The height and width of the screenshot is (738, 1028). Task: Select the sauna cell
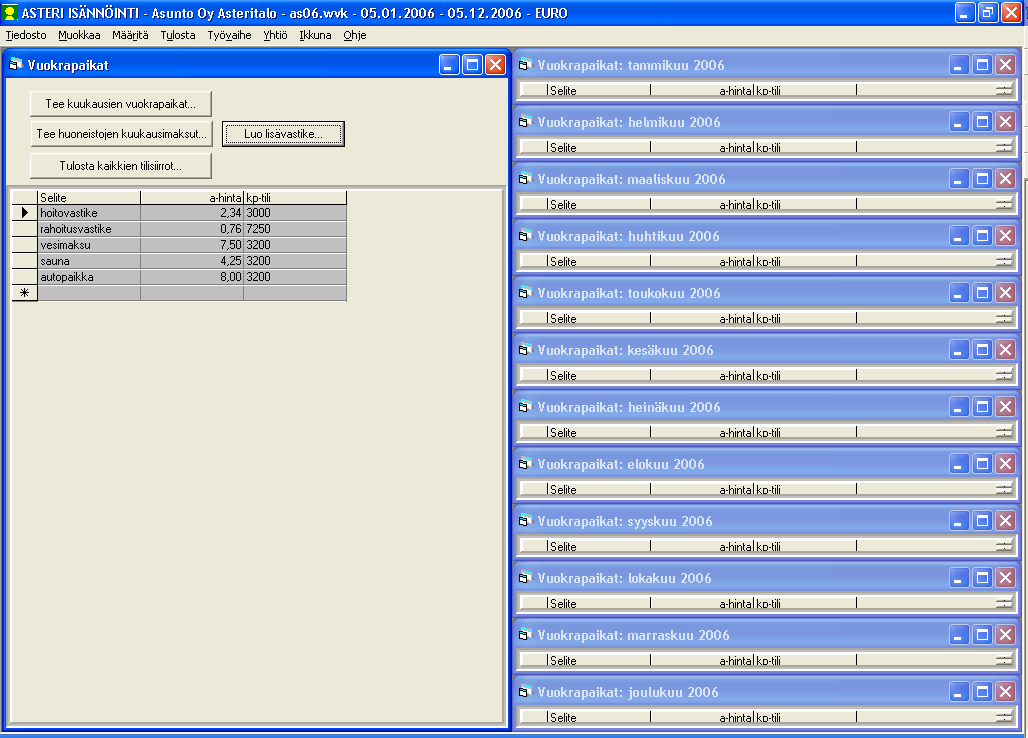pos(89,261)
